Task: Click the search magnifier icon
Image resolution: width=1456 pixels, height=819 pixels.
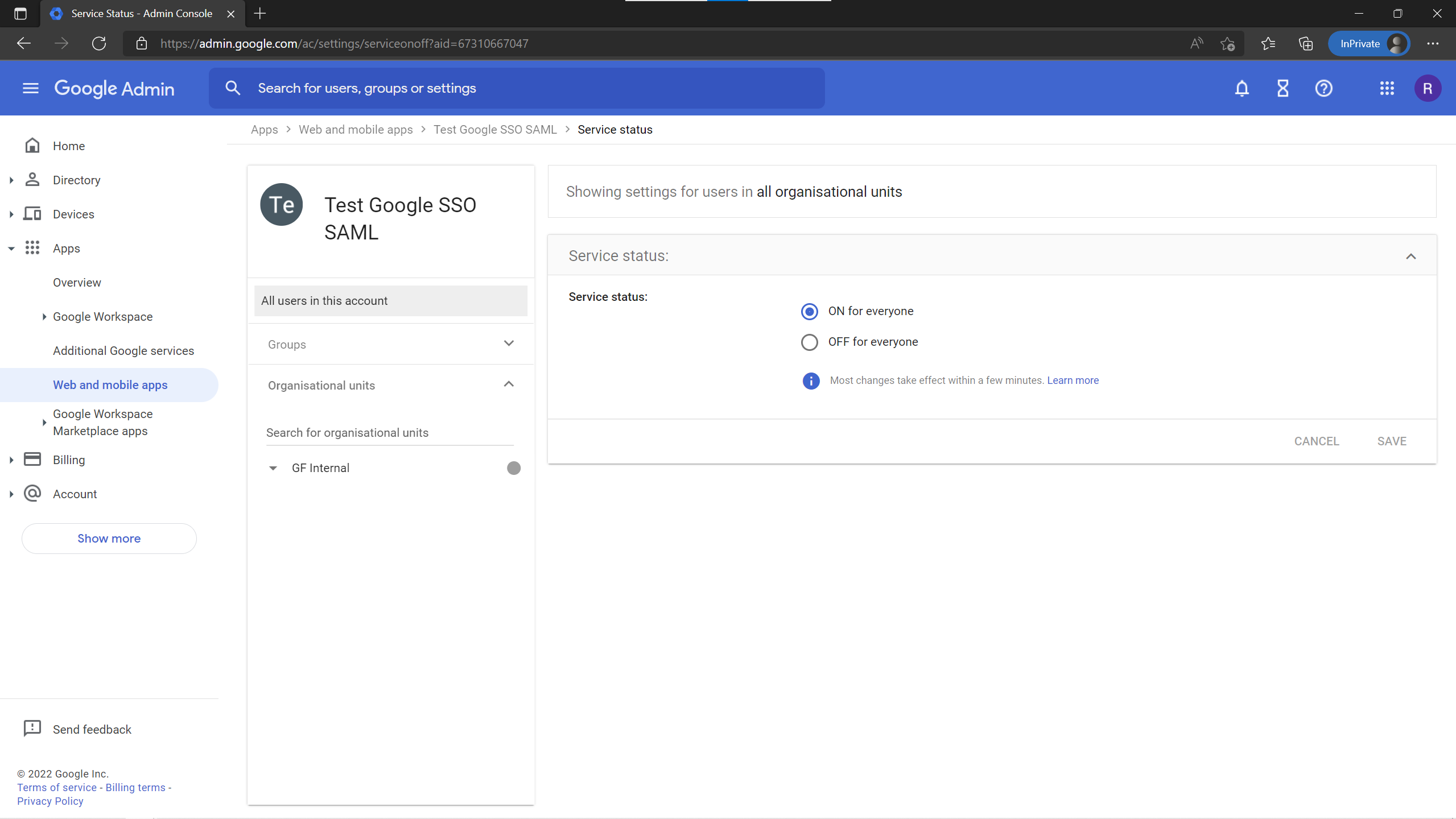Action: coord(233,88)
